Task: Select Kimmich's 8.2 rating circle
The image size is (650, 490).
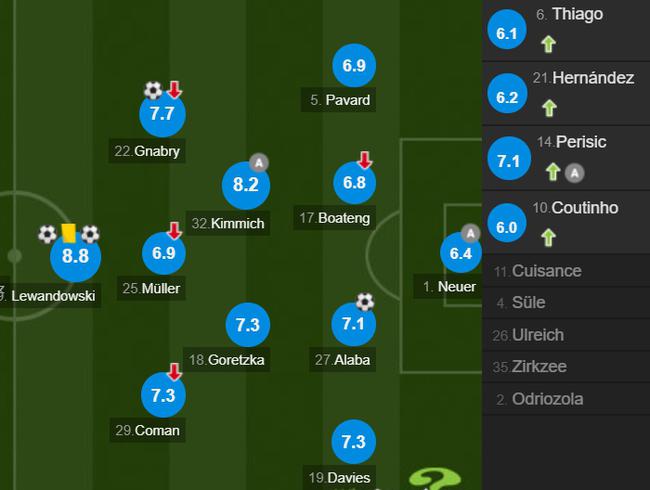Action: 246,184
